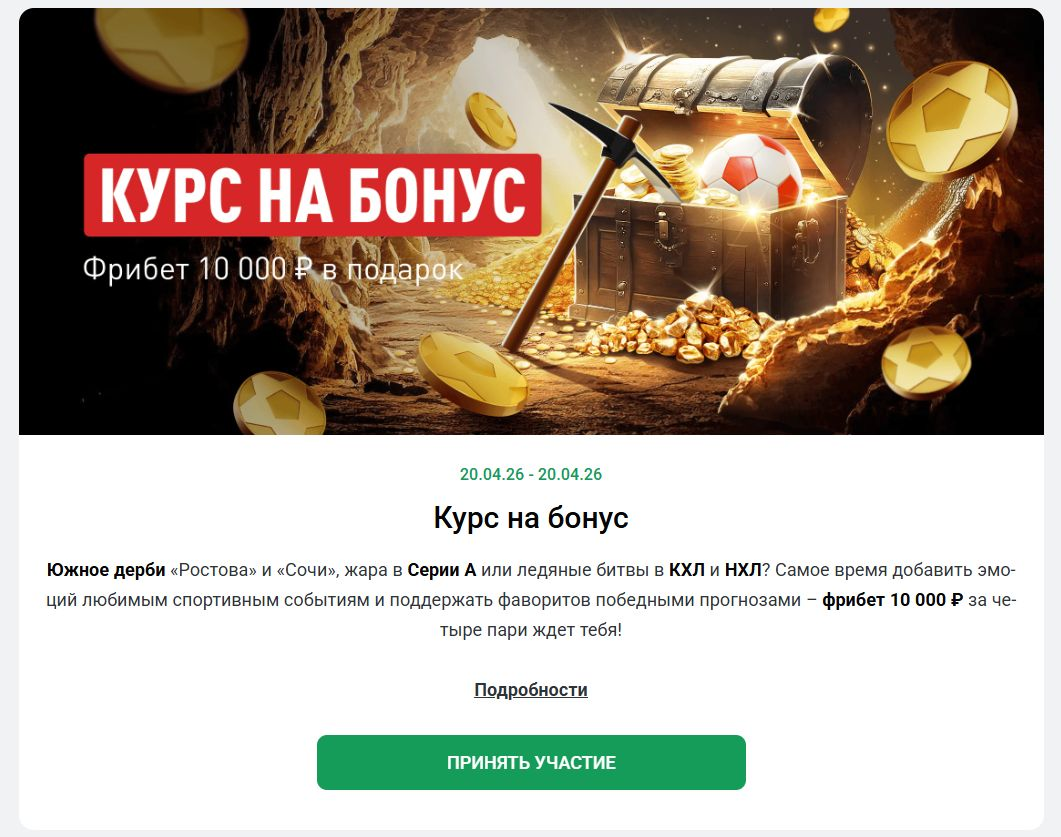This screenshot has width=1061, height=837.
Task: Click the tilted gold coin below the pickaxe
Action: [x=472, y=374]
